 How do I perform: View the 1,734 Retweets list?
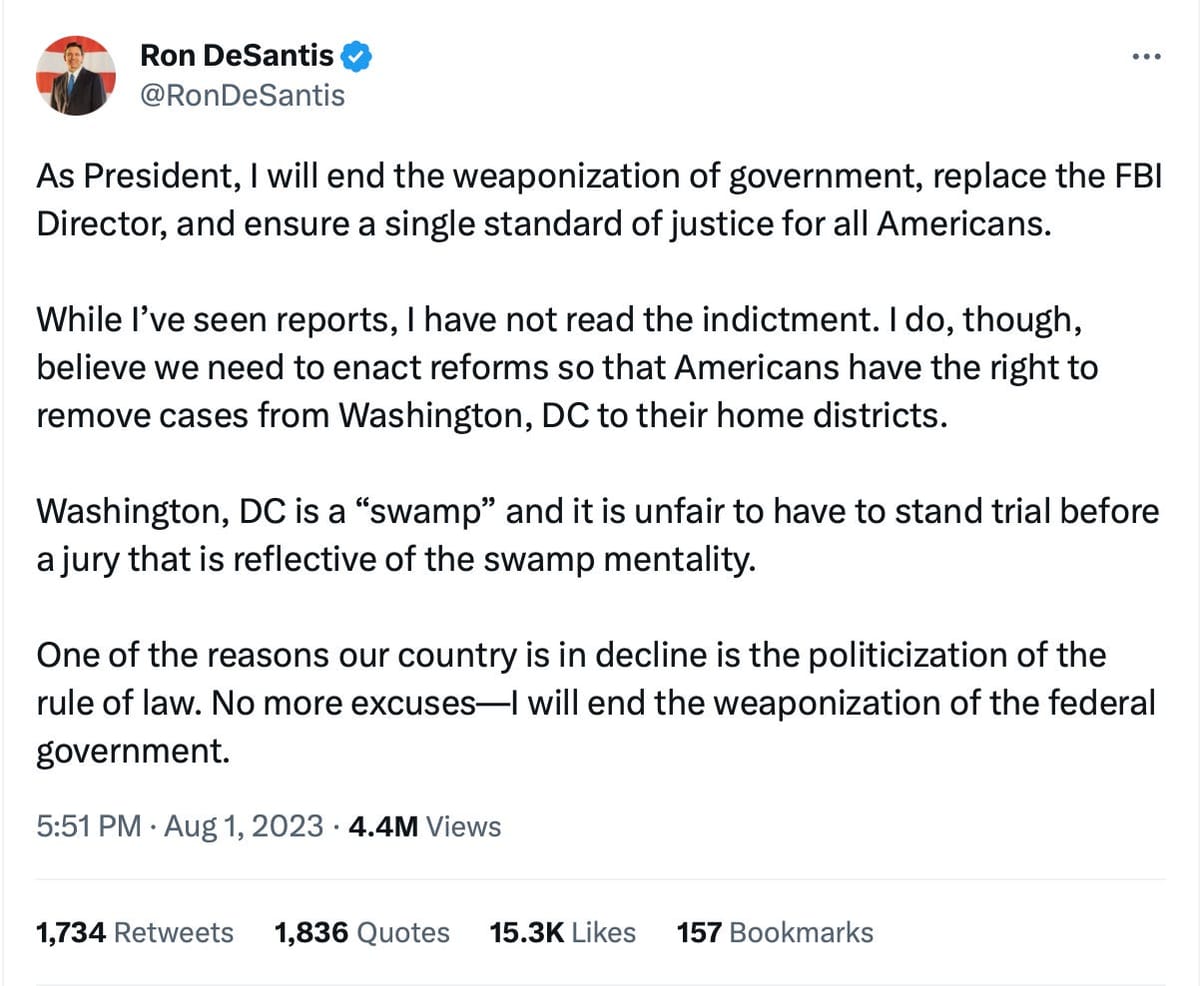pyautogui.click(x=134, y=932)
